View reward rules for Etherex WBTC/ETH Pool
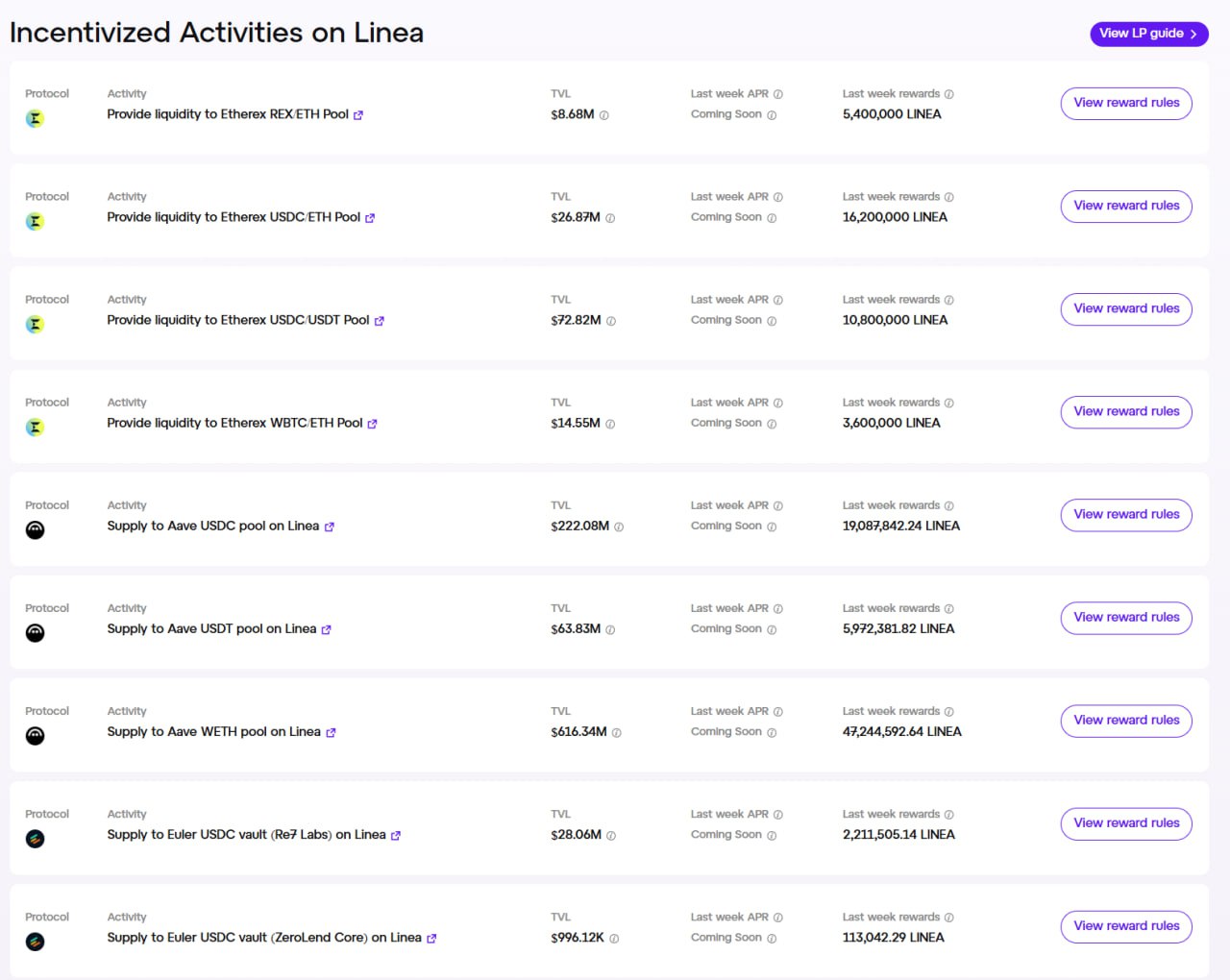Image resolution: width=1230 pixels, height=980 pixels. pyautogui.click(x=1126, y=412)
